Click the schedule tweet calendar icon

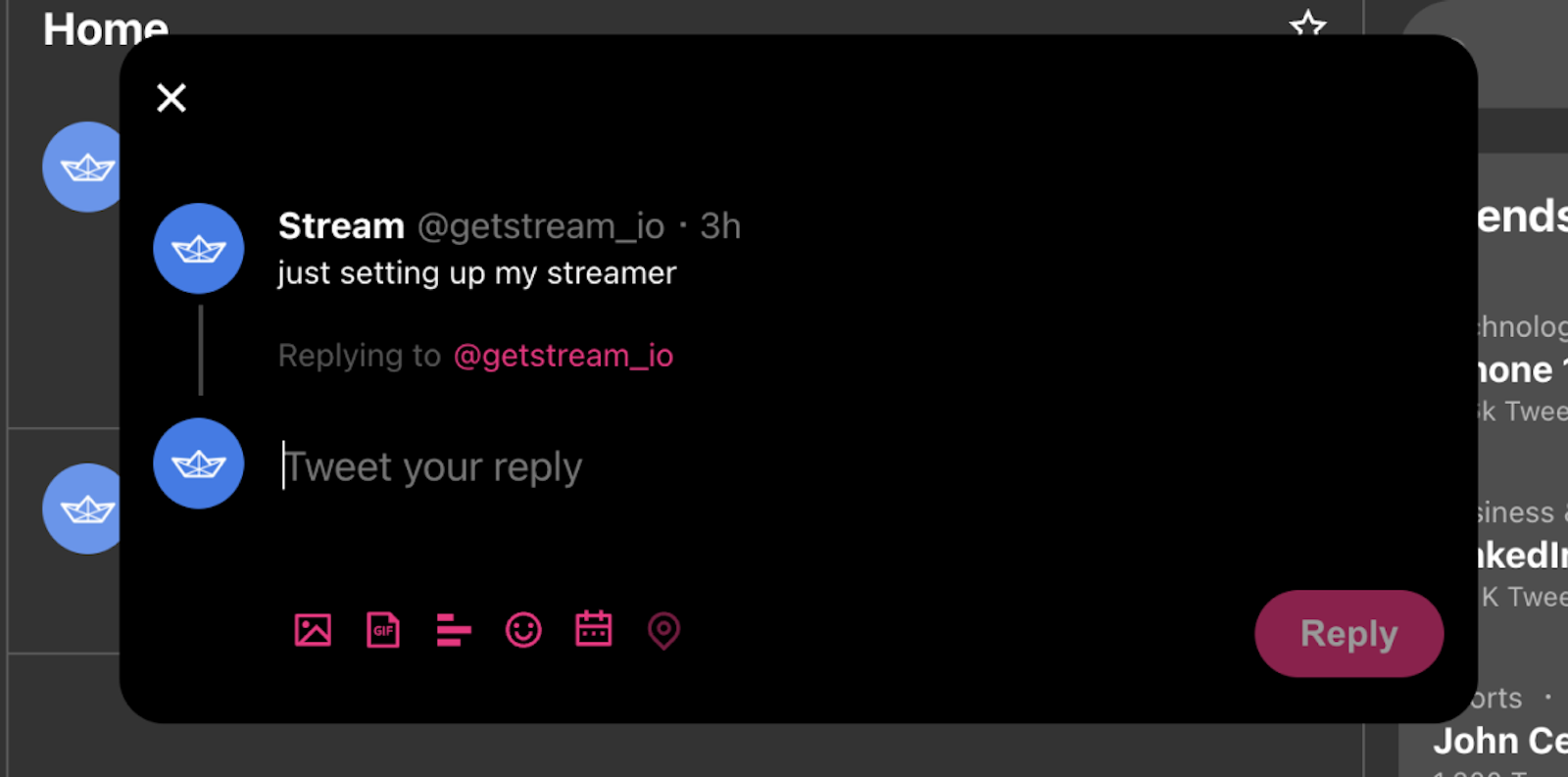(x=593, y=631)
